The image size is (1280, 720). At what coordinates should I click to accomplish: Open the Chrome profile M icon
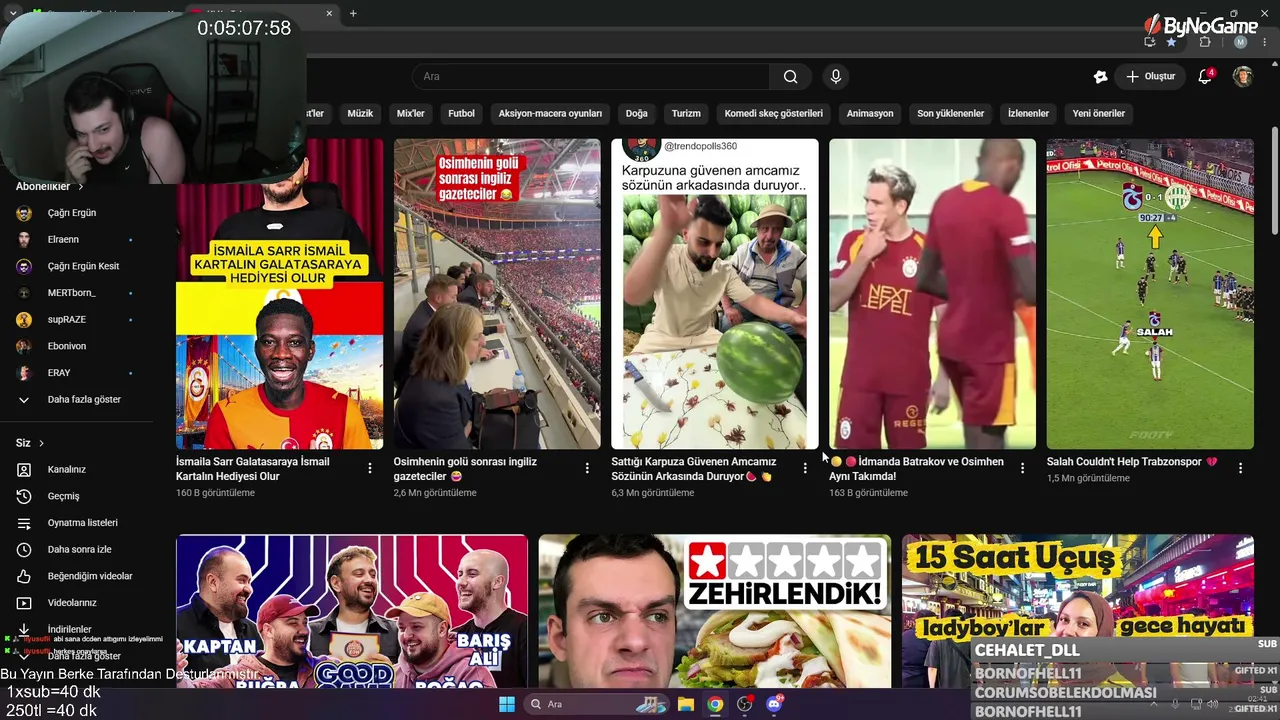[1241, 42]
